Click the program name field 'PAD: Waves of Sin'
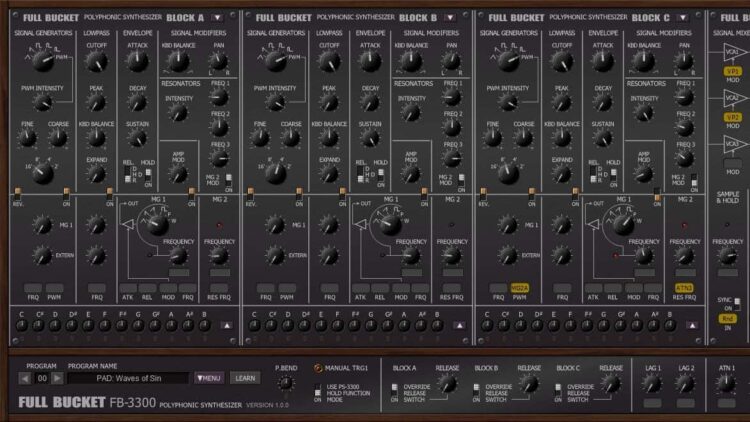The width and height of the screenshot is (750, 422). (x=128, y=378)
